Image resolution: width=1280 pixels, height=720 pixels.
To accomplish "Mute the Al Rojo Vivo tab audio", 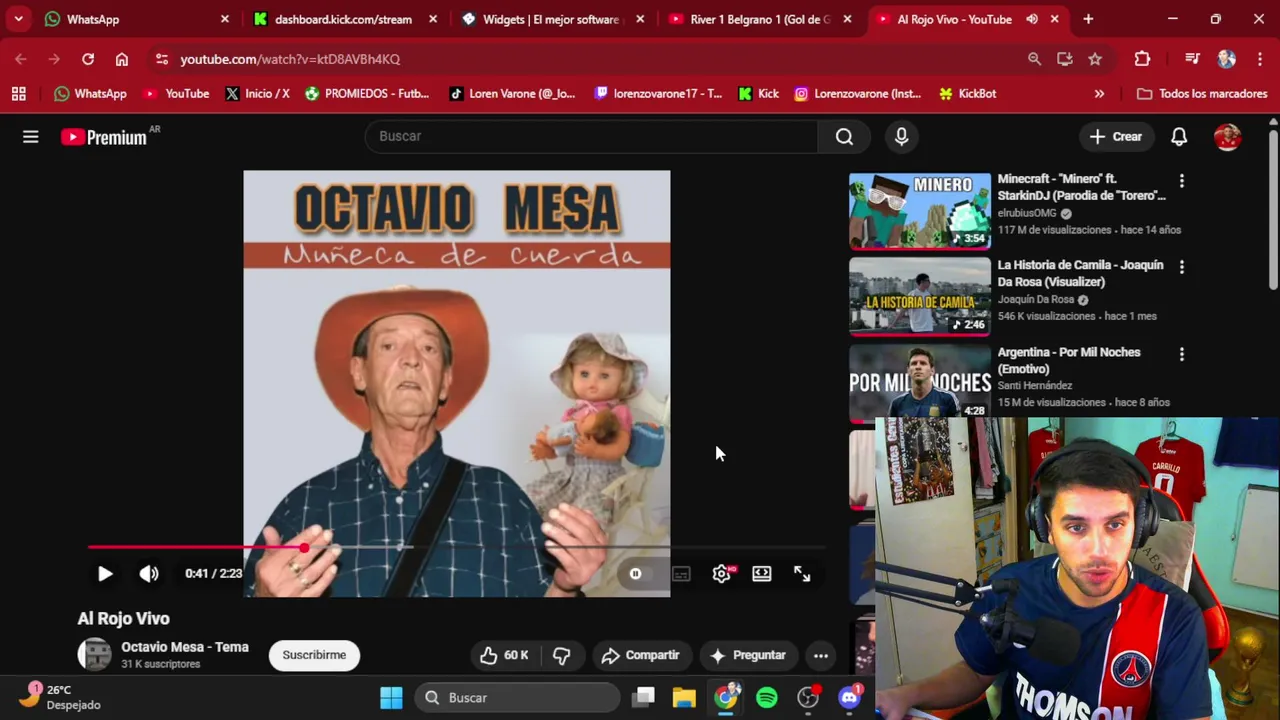I will pos(1032,19).
